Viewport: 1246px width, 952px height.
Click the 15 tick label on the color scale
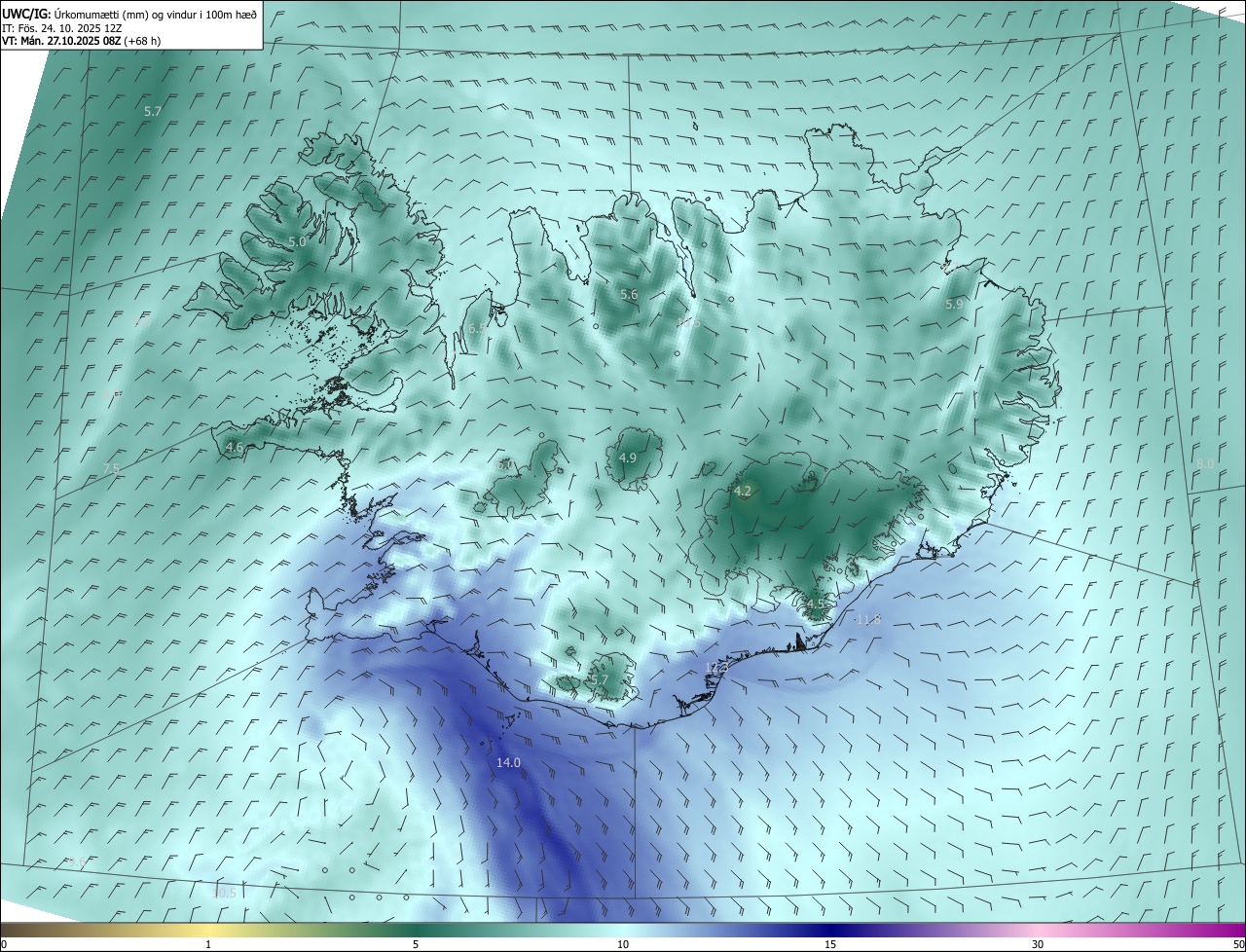830,944
